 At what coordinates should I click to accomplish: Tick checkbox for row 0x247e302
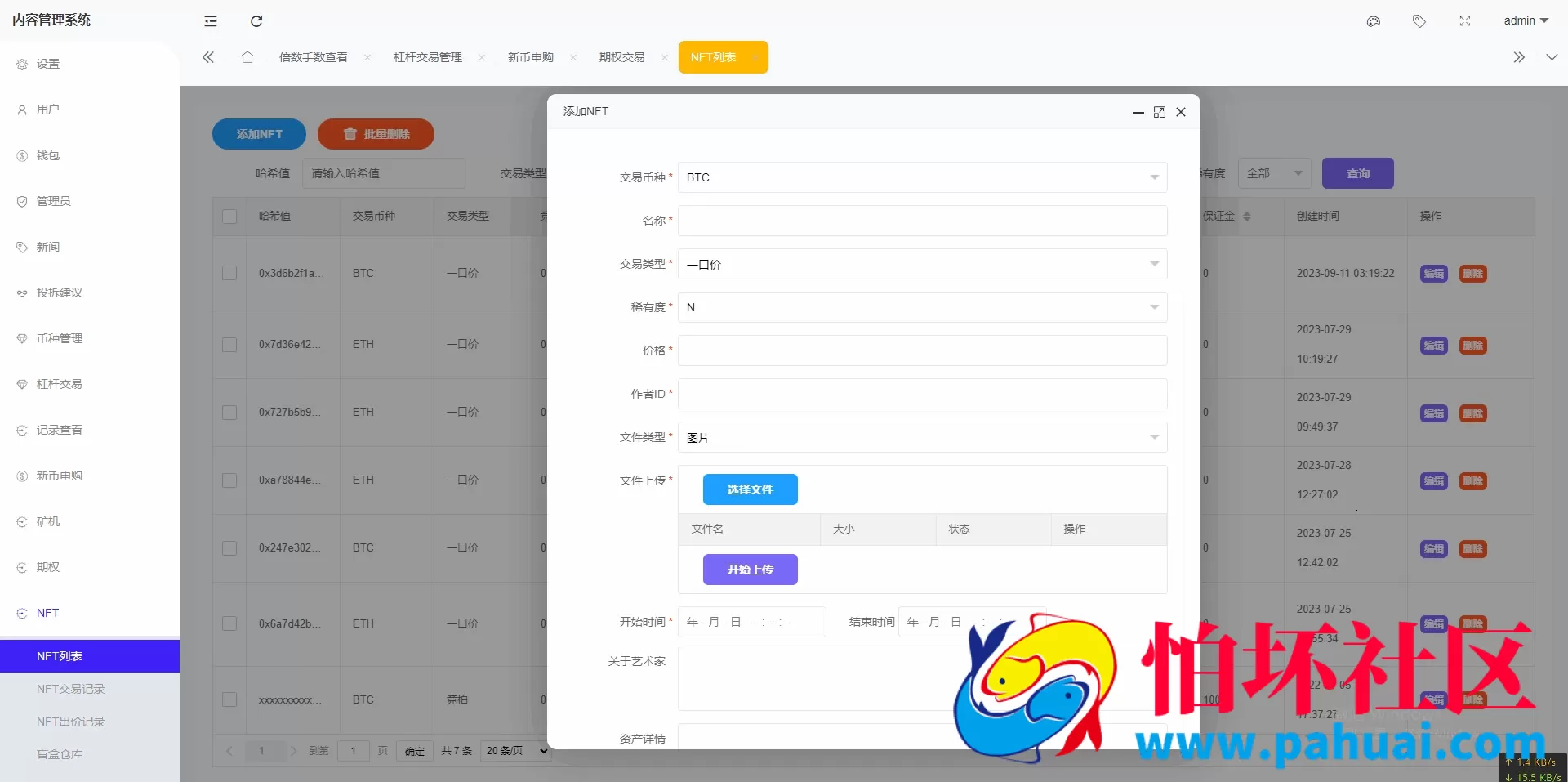[229, 548]
